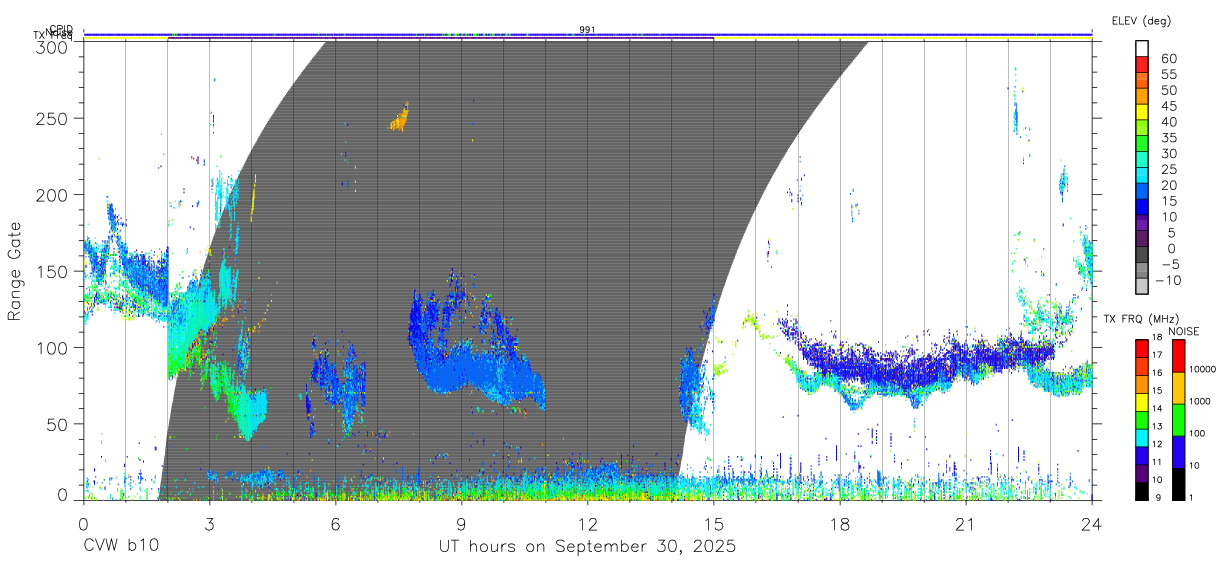1228x567 pixels.
Task: Click the y-axis tick label "150"
Action: (x=51, y=271)
